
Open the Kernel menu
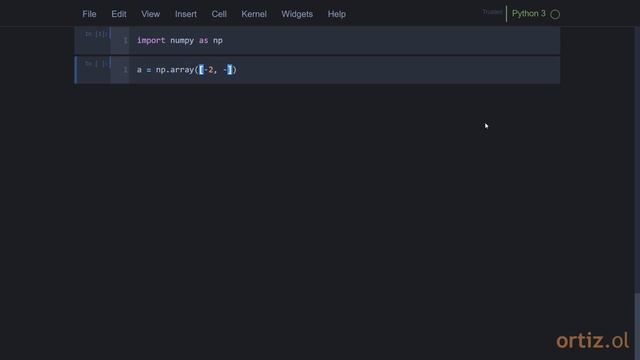point(254,14)
